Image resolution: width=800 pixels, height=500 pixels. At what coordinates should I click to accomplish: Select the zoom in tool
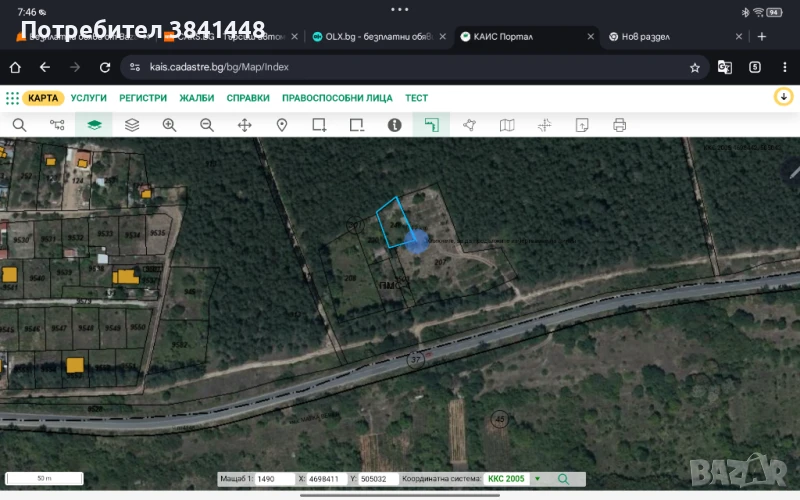(x=169, y=125)
